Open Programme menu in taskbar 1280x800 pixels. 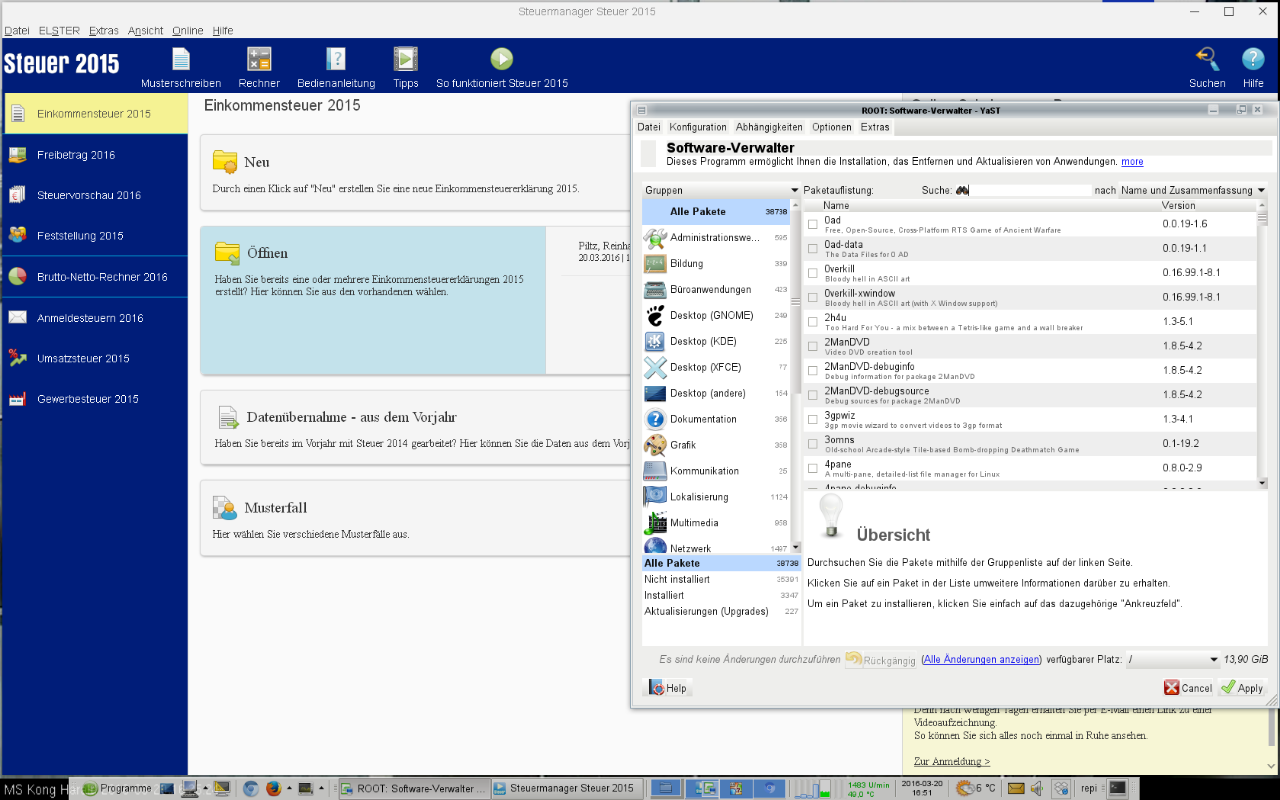pyautogui.click(x=117, y=788)
